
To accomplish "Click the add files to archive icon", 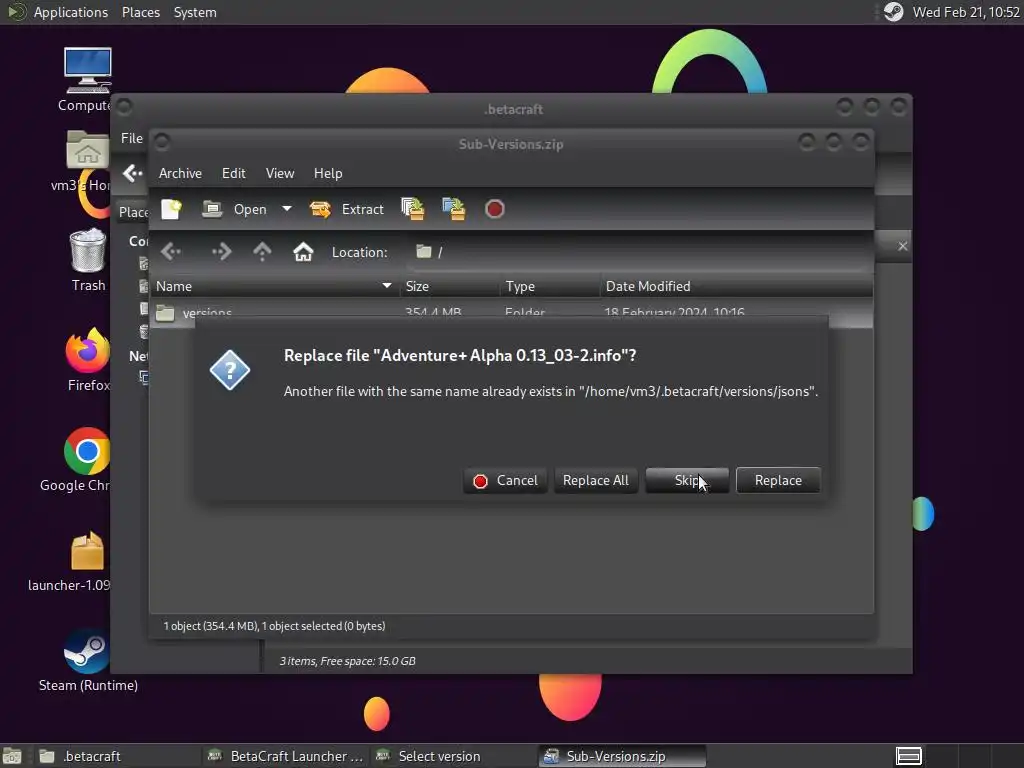I will click(x=413, y=209).
